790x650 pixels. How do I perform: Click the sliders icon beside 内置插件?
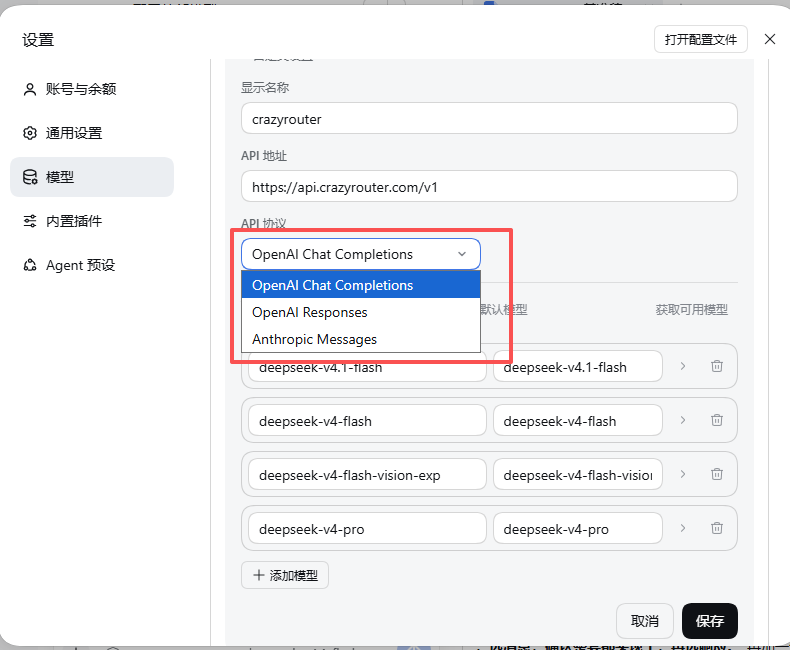(x=30, y=221)
